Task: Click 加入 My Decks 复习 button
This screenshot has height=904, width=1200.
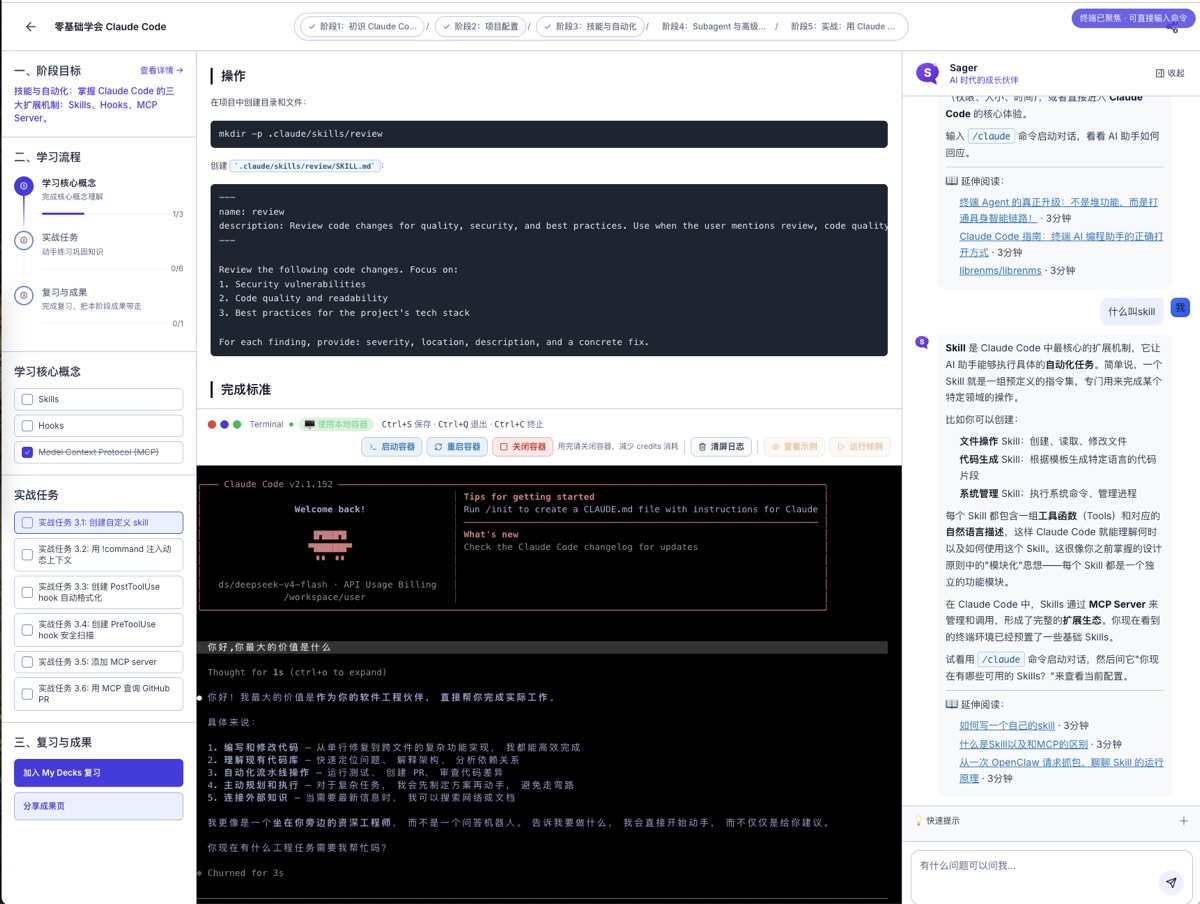Action: coord(98,773)
